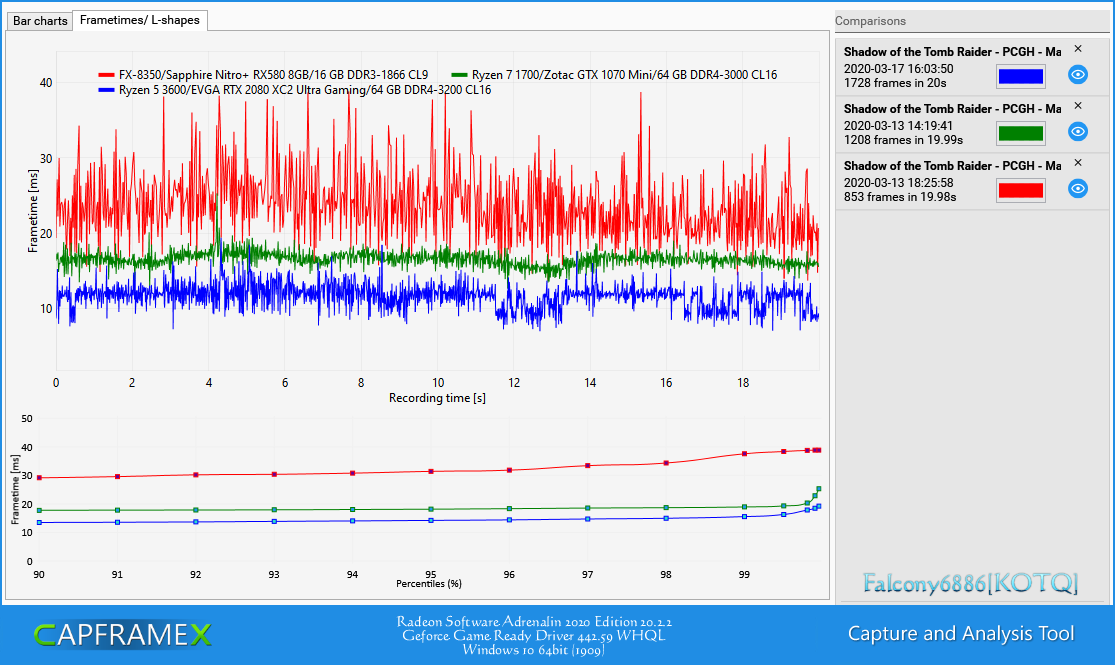Toggle visibility of the 2020-03-13 18:25:58 record
Image resolution: width=1115 pixels, height=665 pixels.
1078,188
